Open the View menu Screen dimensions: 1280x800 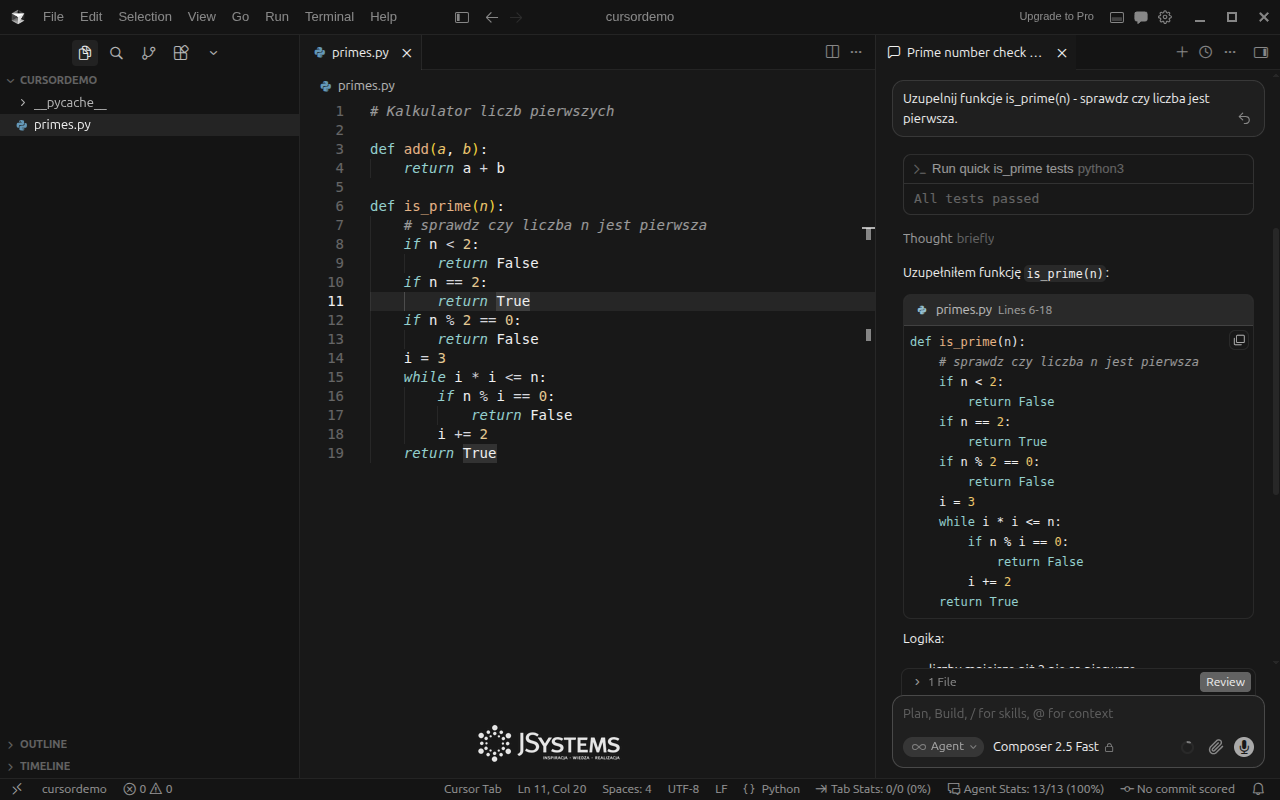pos(202,17)
